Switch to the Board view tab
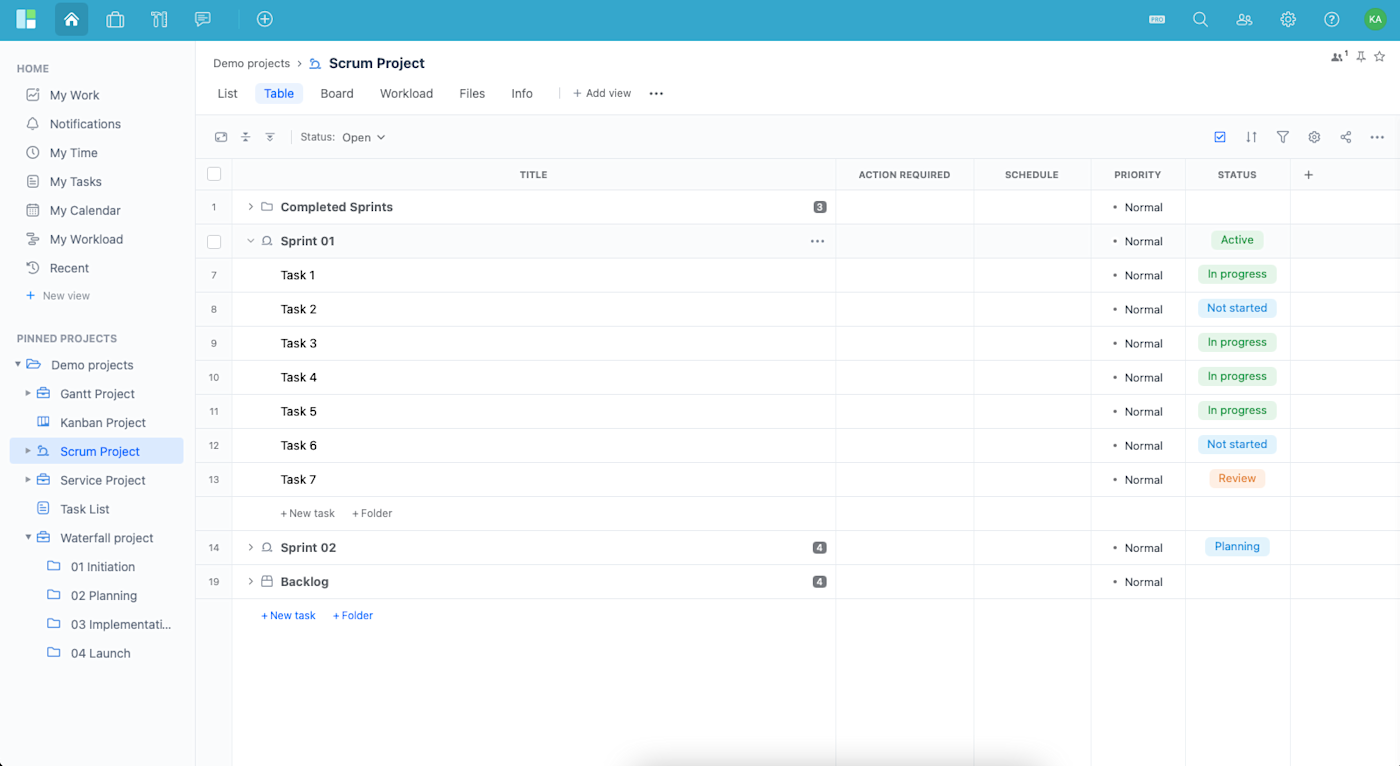1400x766 pixels. click(337, 93)
